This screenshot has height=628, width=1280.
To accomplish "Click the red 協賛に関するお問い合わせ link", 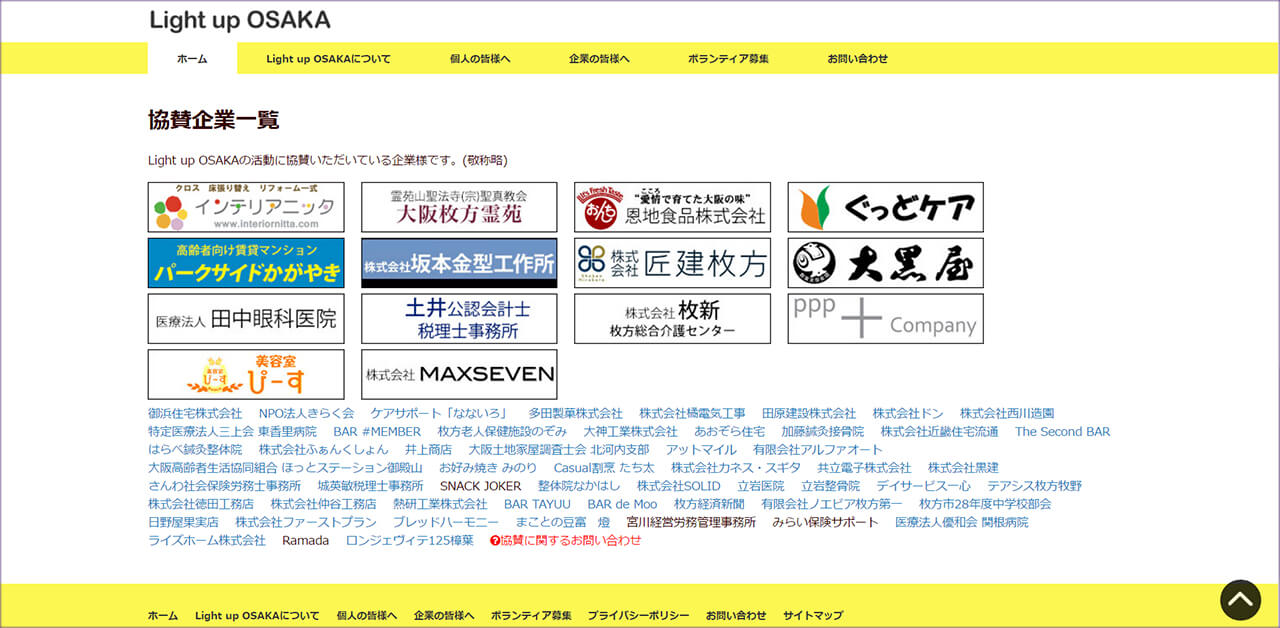I will (566, 540).
